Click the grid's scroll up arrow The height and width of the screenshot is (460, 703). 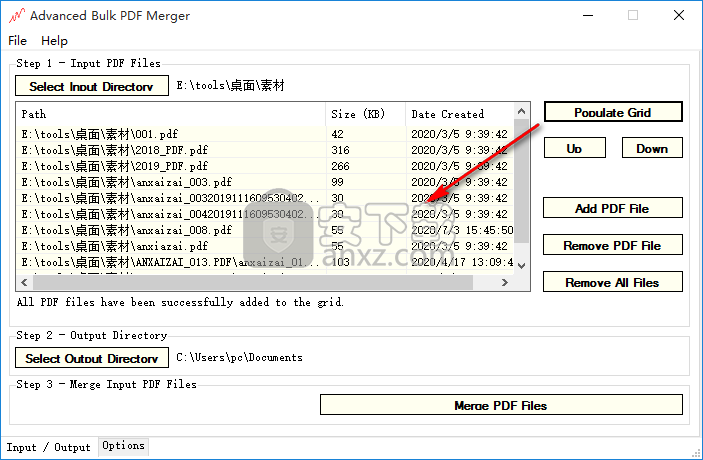pyautogui.click(x=521, y=111)
